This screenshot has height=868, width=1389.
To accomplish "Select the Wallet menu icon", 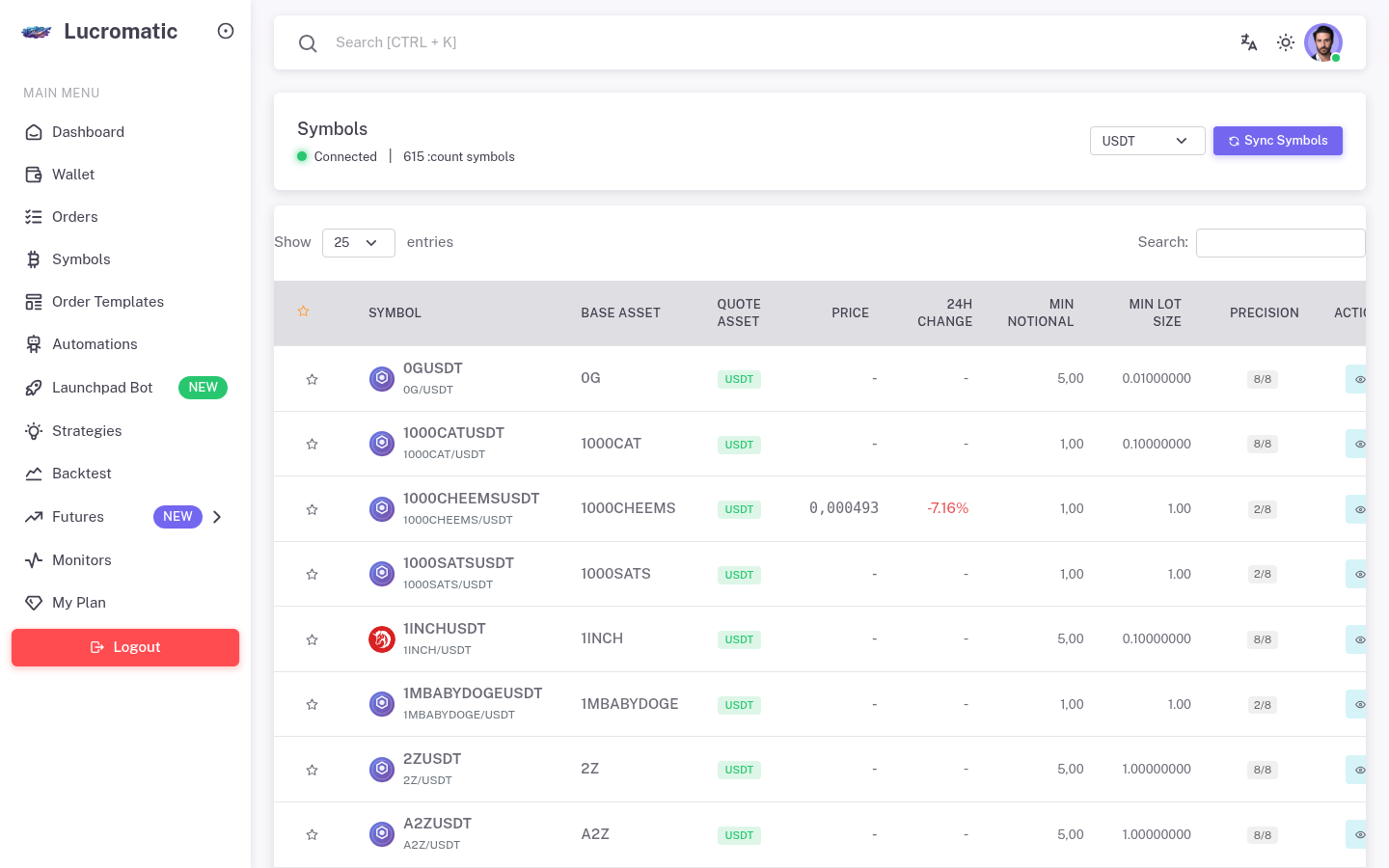I will point(31,175).
